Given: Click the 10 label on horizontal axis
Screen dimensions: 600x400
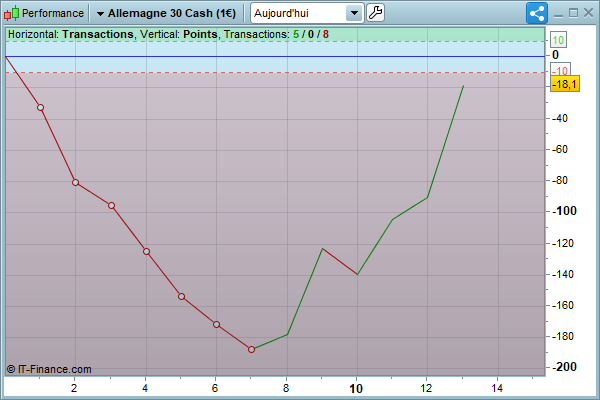Looking at the screenshot, I should [x=356, y=389].
